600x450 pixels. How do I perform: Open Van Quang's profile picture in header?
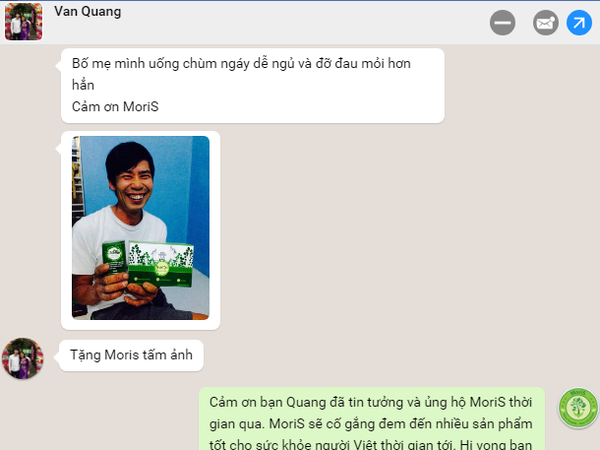(x=24, y=21)
